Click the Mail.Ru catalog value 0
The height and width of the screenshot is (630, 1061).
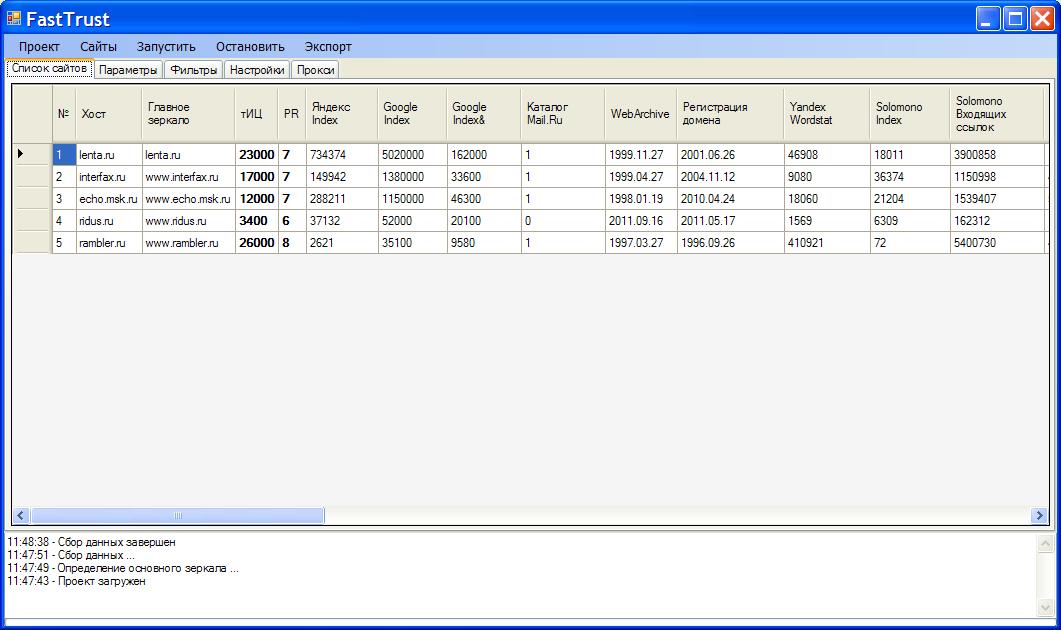tap(563, 221)
